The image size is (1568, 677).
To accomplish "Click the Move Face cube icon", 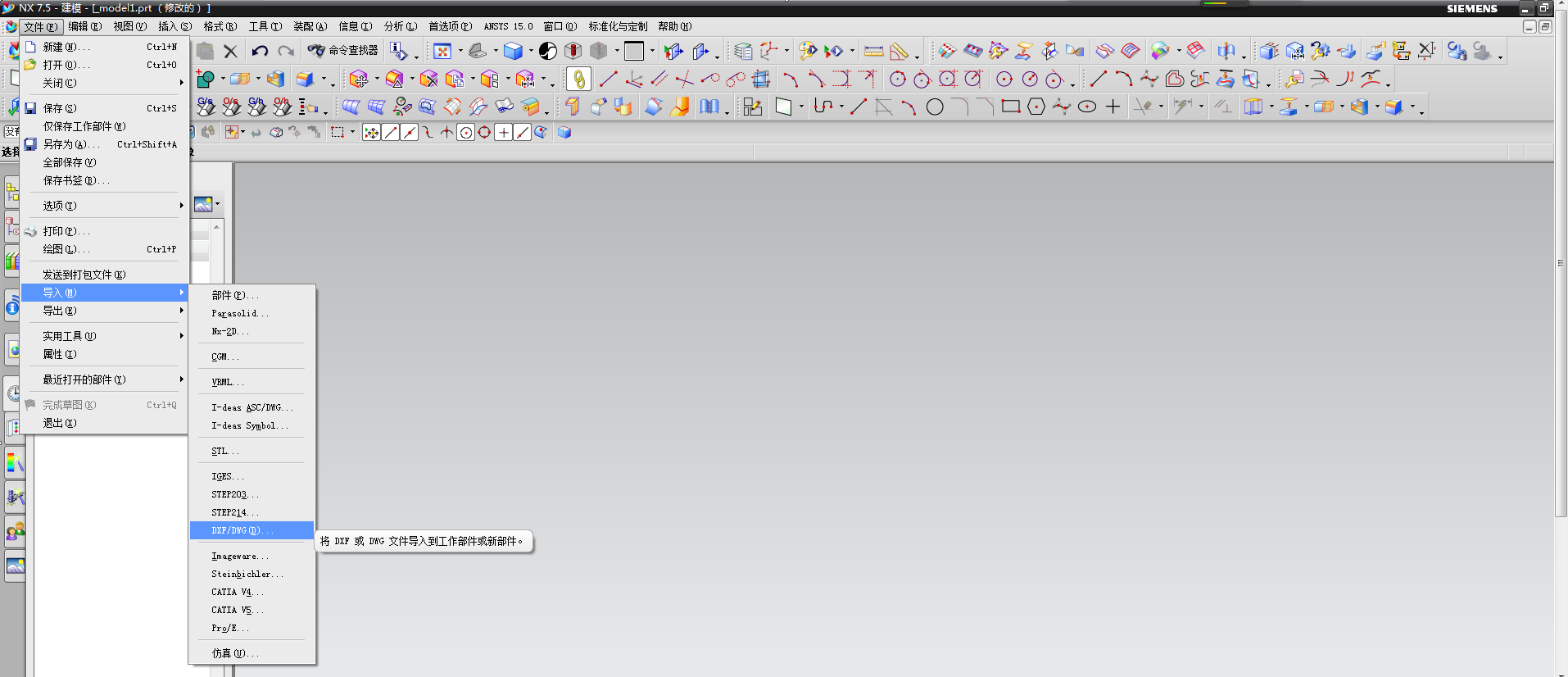I will [x=359, y=80].
